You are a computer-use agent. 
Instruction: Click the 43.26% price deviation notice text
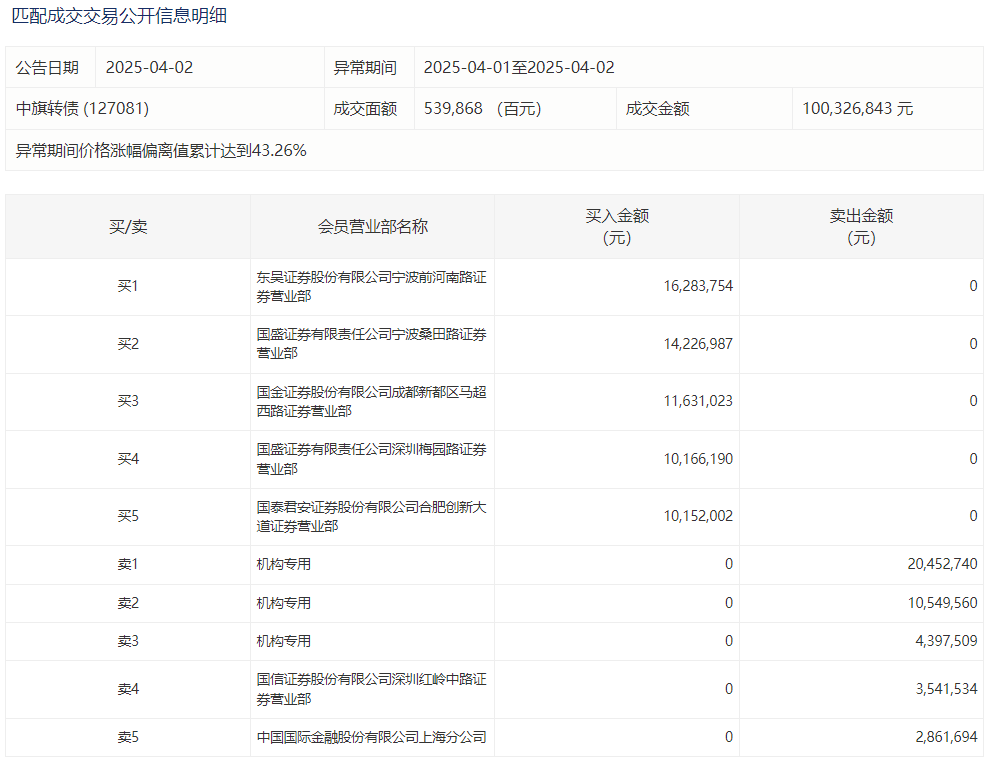161,151
